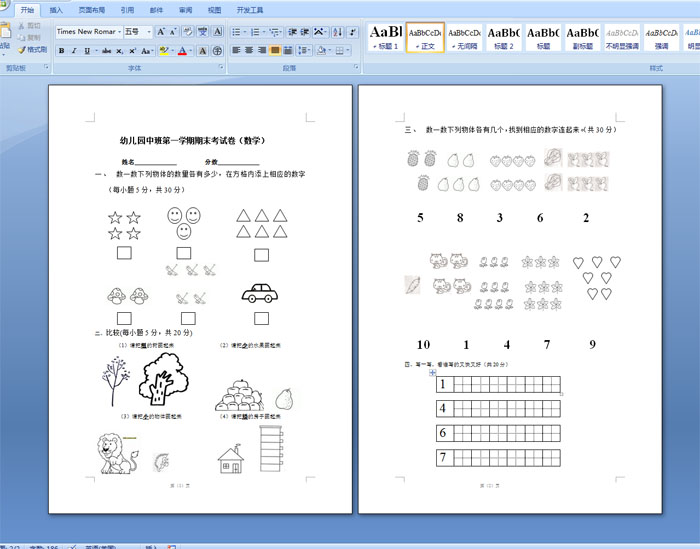The width and height of the screenshot is (700, 549).
Task: Toggle Italic formatting
Action: coord(74,51)
